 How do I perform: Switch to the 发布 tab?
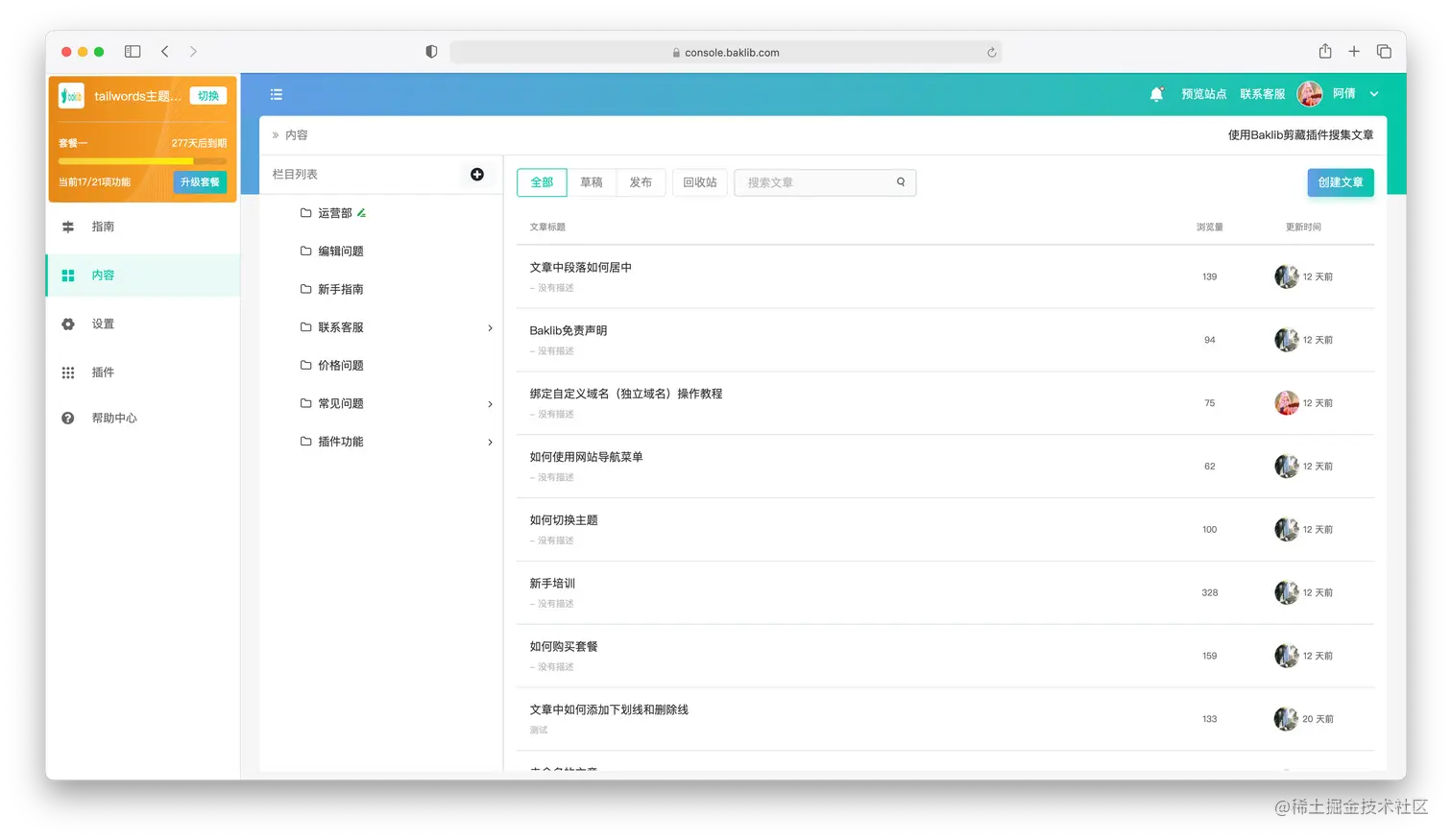click(641, 182)
